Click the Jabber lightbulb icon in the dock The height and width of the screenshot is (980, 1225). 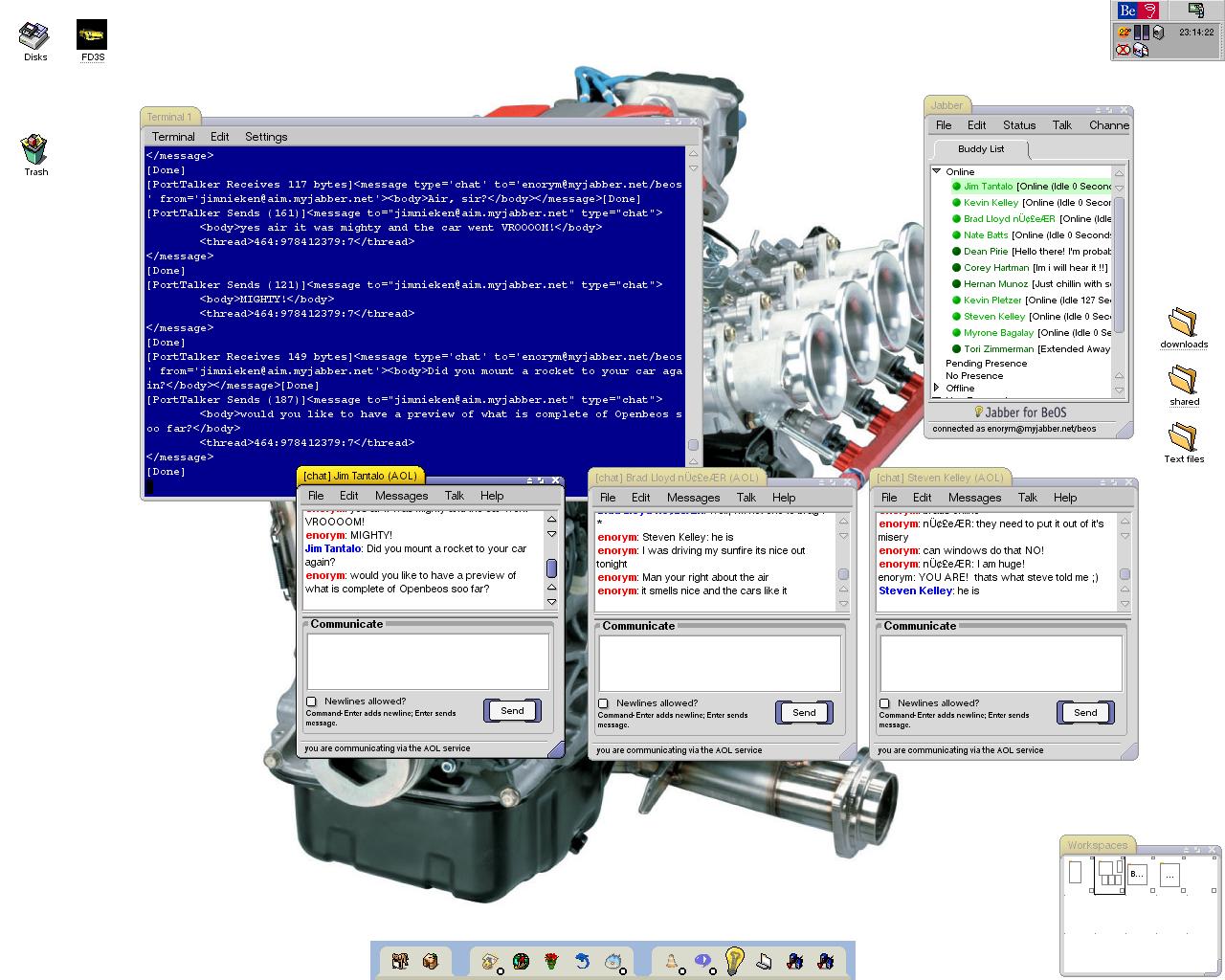(x=734, y=960)
